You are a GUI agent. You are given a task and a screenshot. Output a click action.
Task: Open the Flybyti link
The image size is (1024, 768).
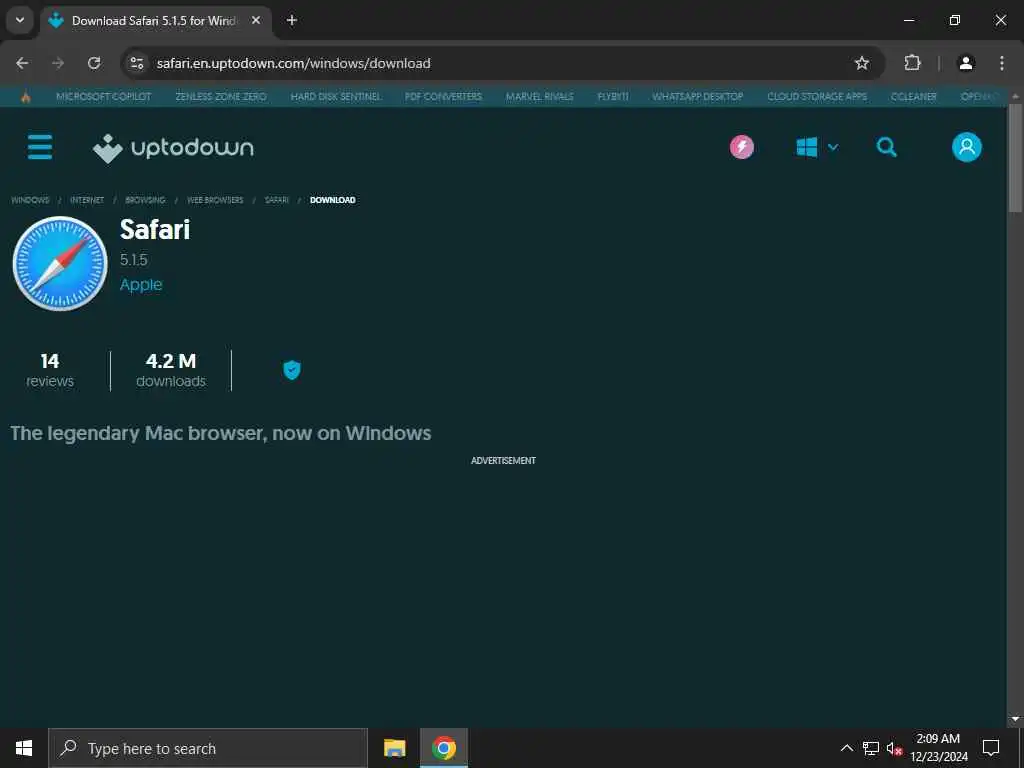click(x=613, y=97)
